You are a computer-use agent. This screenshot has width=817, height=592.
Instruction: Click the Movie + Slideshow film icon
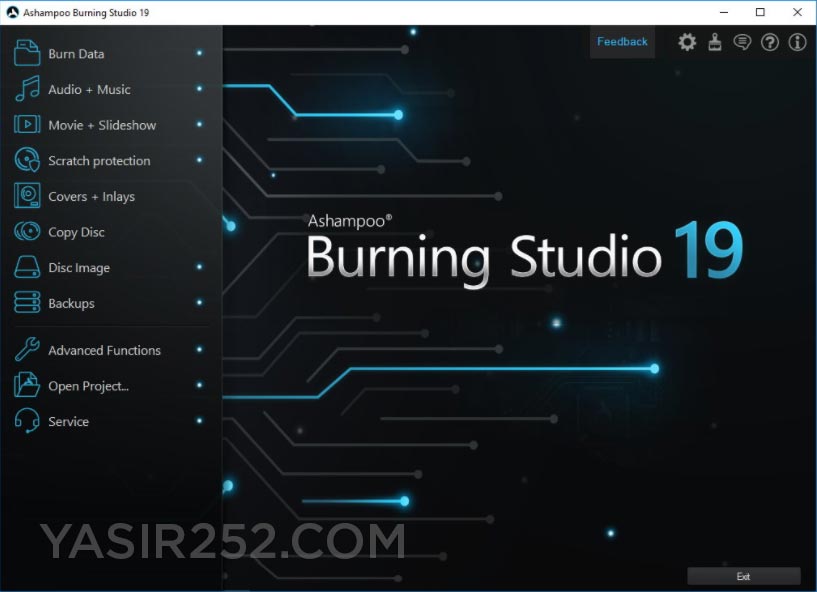pos(27,125)
